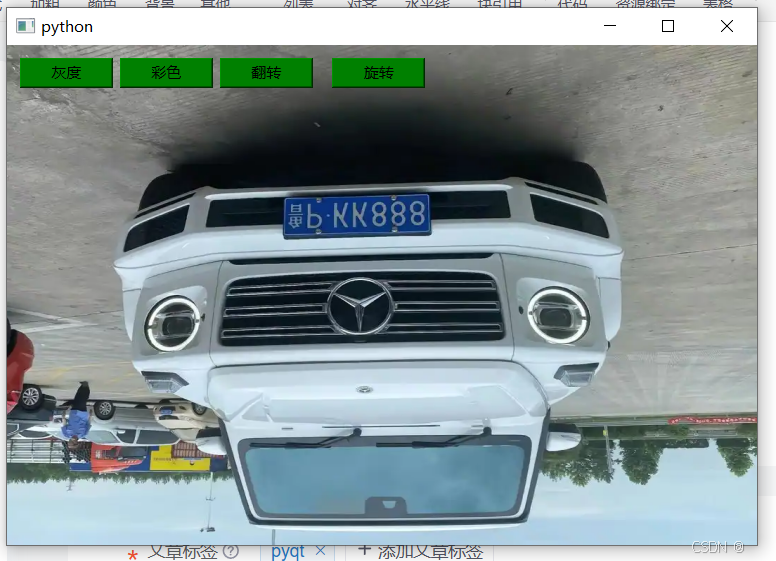This screenshot has height=561, width=776.
Task: Click the 翻转 flip button
Action: [x=266, y=73]
